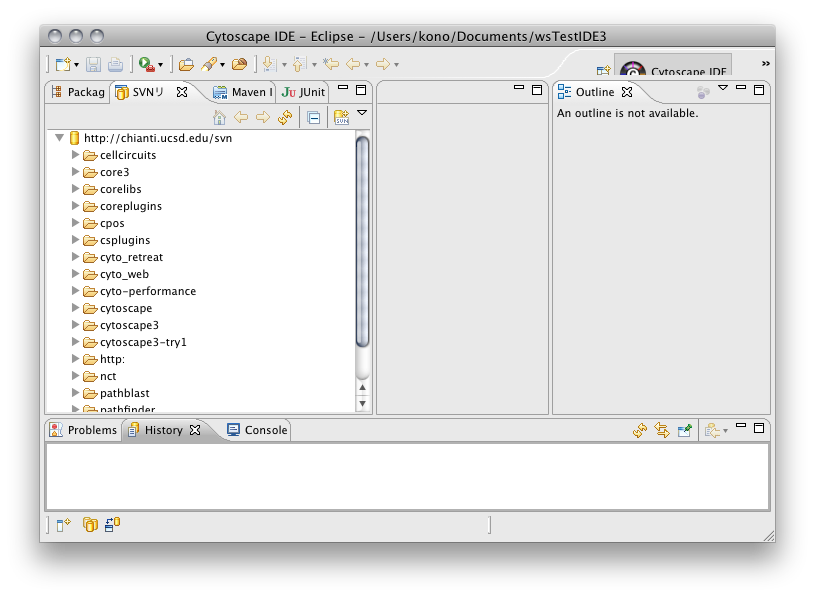Click the Run/Debug external tools icon
The image size is (815, 597).
click(x=147, y=64)
